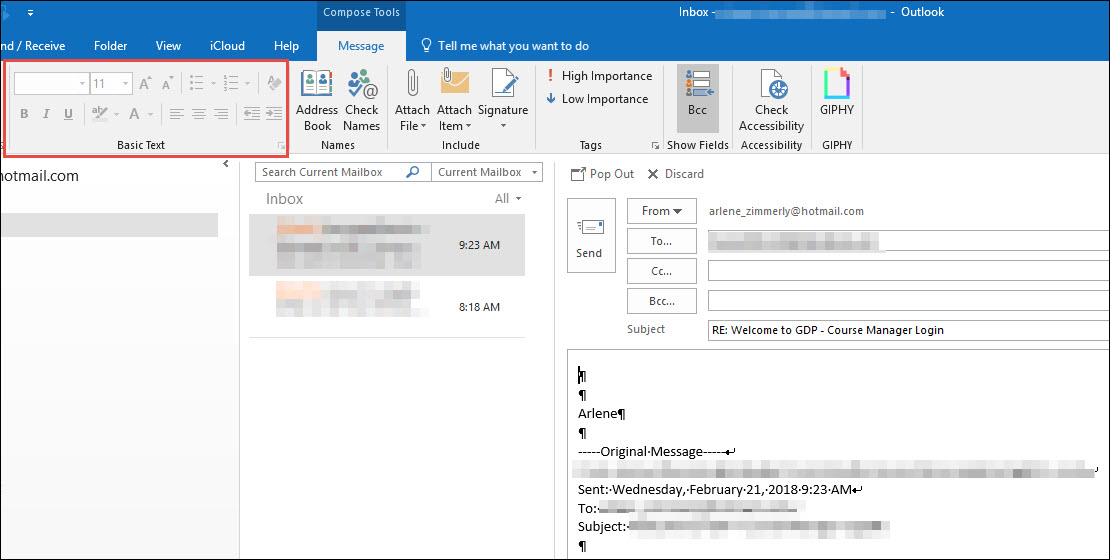This screenshot has width=1110, height=560.
Task: Open the GIPHY add-in
Action: point(837,93)
